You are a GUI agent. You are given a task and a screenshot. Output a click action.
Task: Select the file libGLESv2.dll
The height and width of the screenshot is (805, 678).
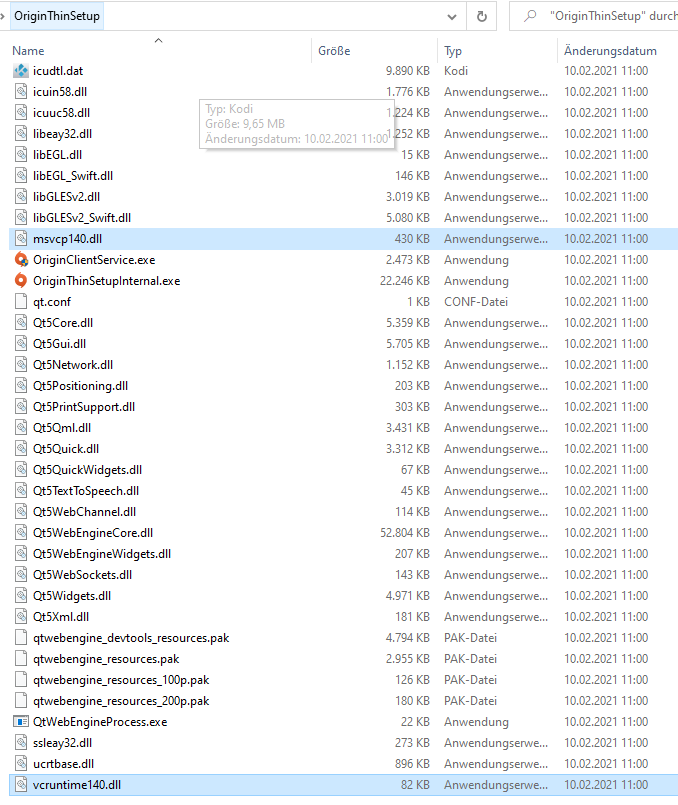(x=67, y=197)
